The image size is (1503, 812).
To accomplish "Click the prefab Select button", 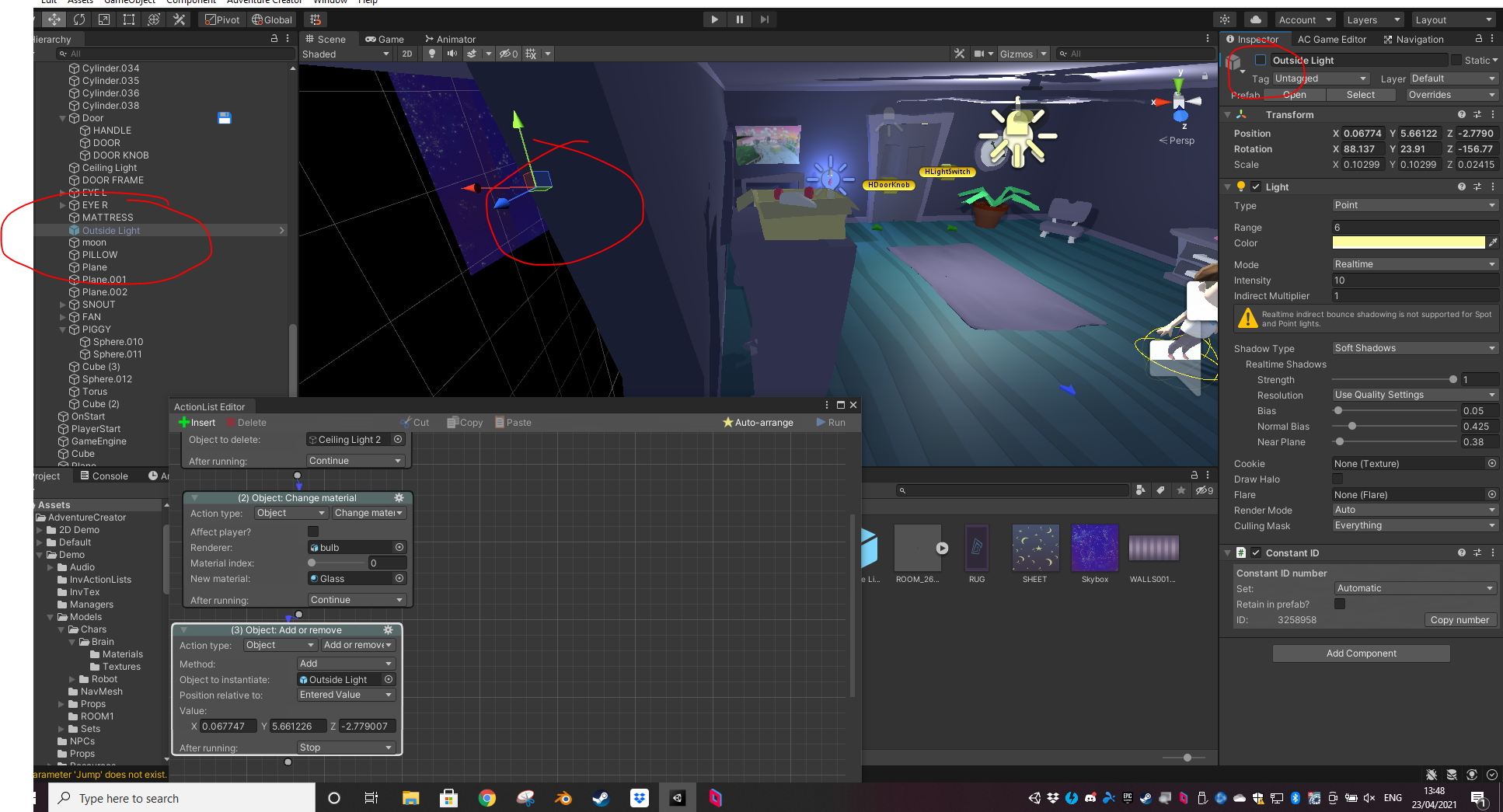I will pos(1361,95).
